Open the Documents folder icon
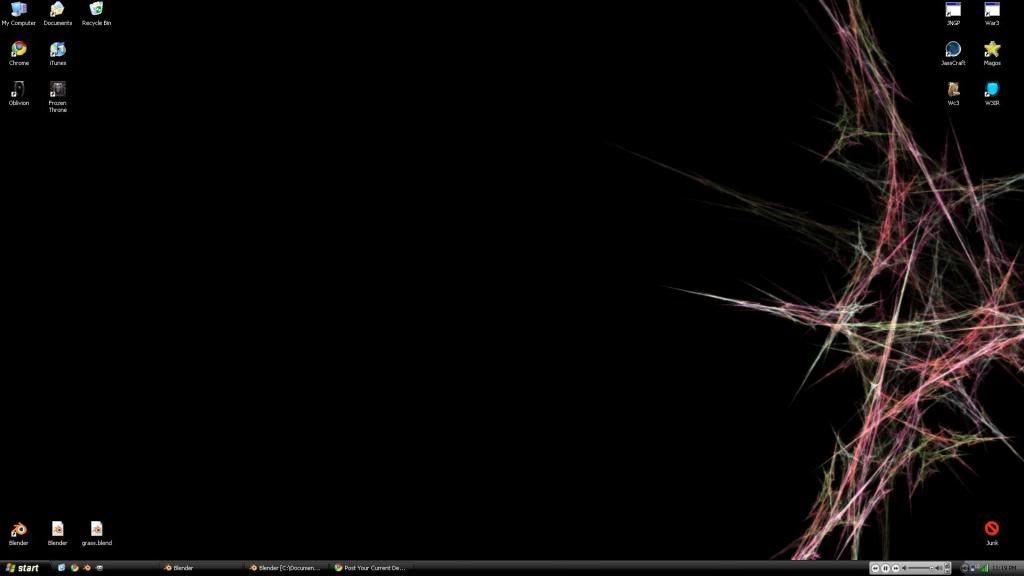 point(57,14)
